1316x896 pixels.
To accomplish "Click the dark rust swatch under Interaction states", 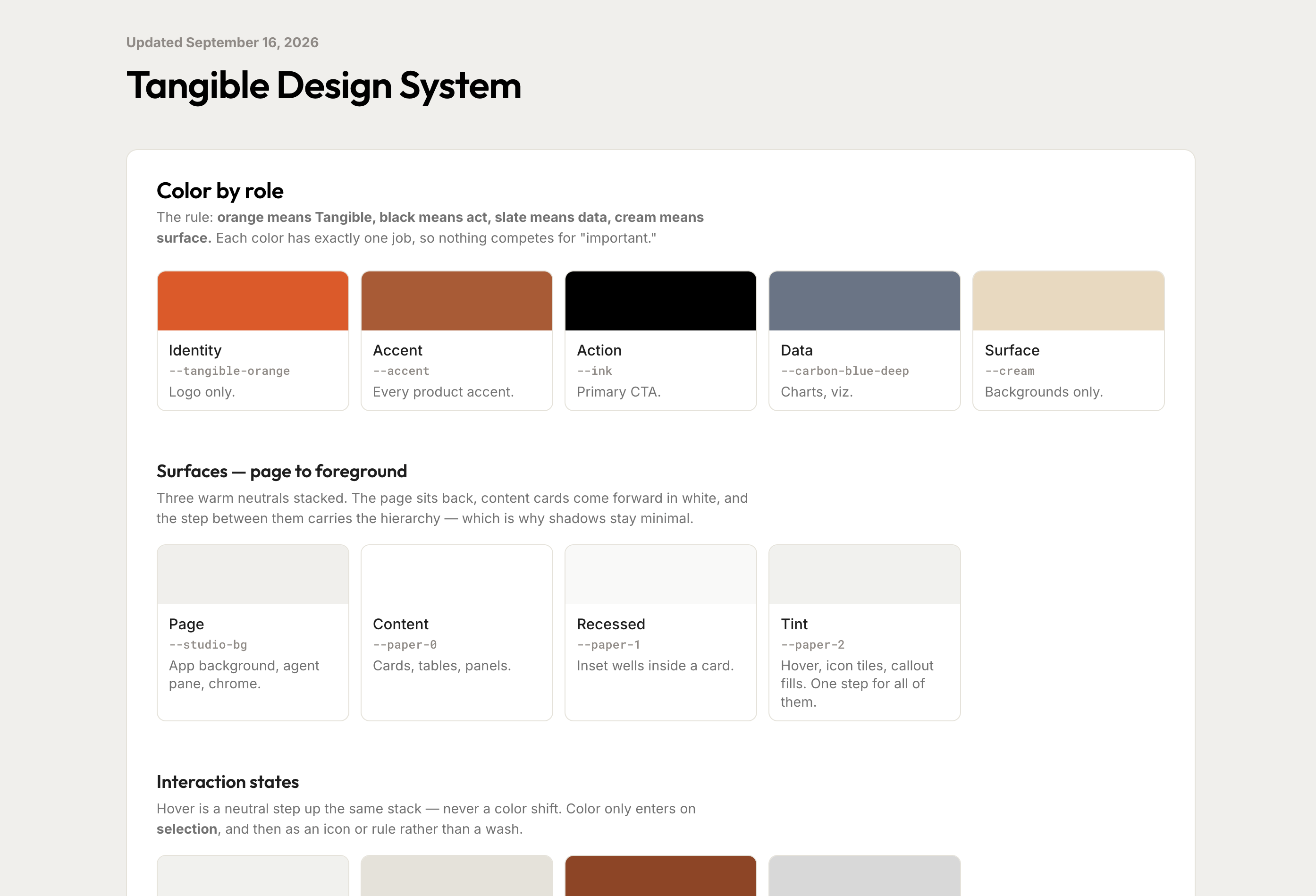I will [660, 876].
